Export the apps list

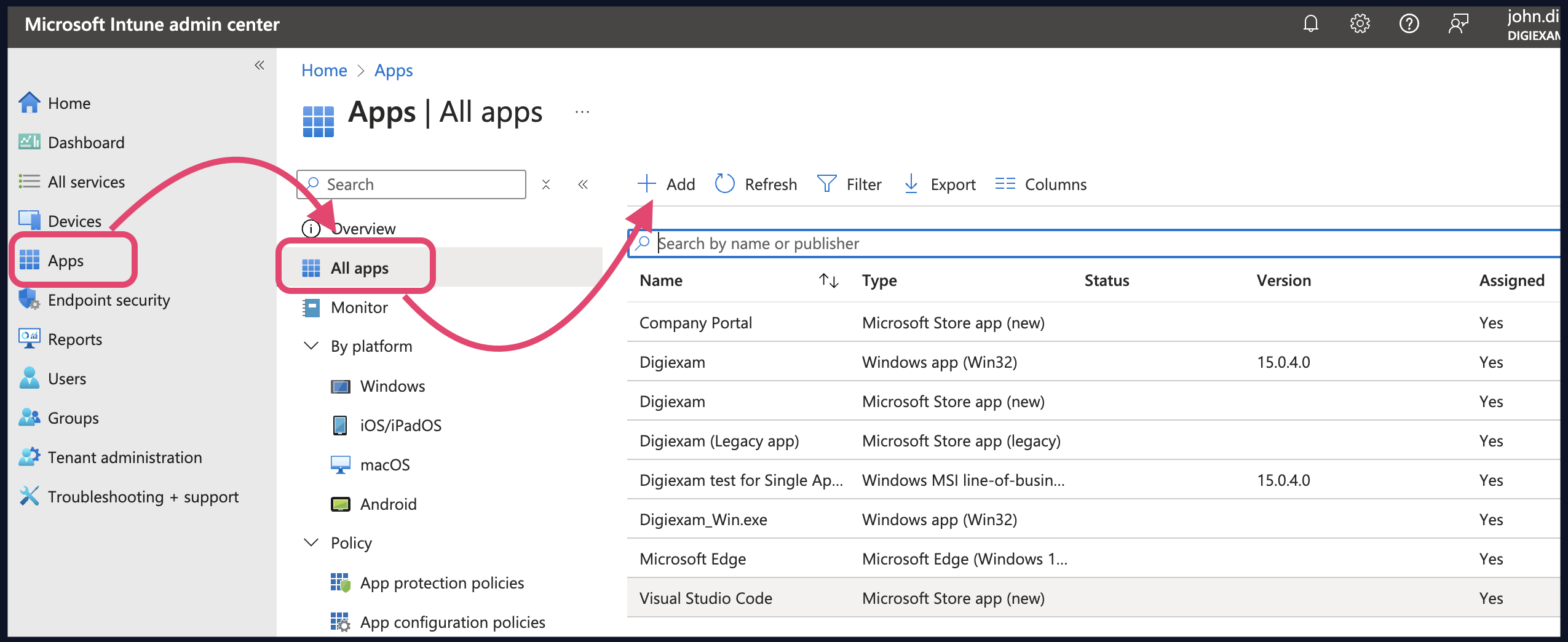(940, 184)
